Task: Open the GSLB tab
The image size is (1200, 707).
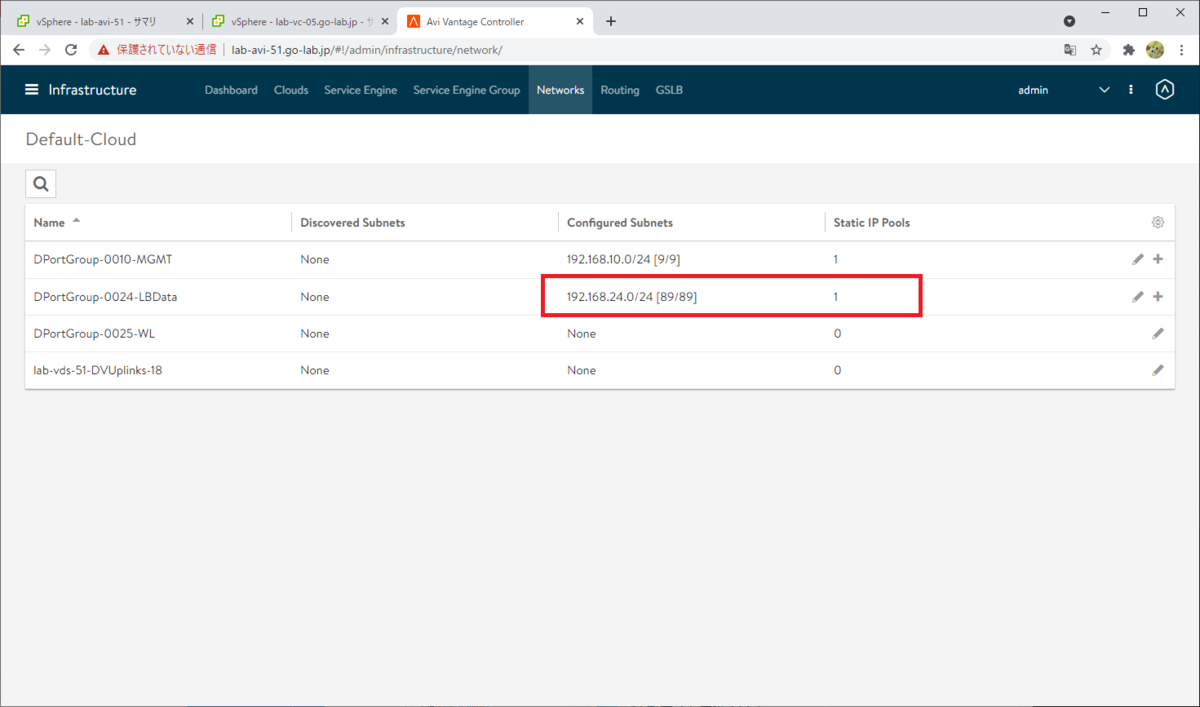Action: 669,90
